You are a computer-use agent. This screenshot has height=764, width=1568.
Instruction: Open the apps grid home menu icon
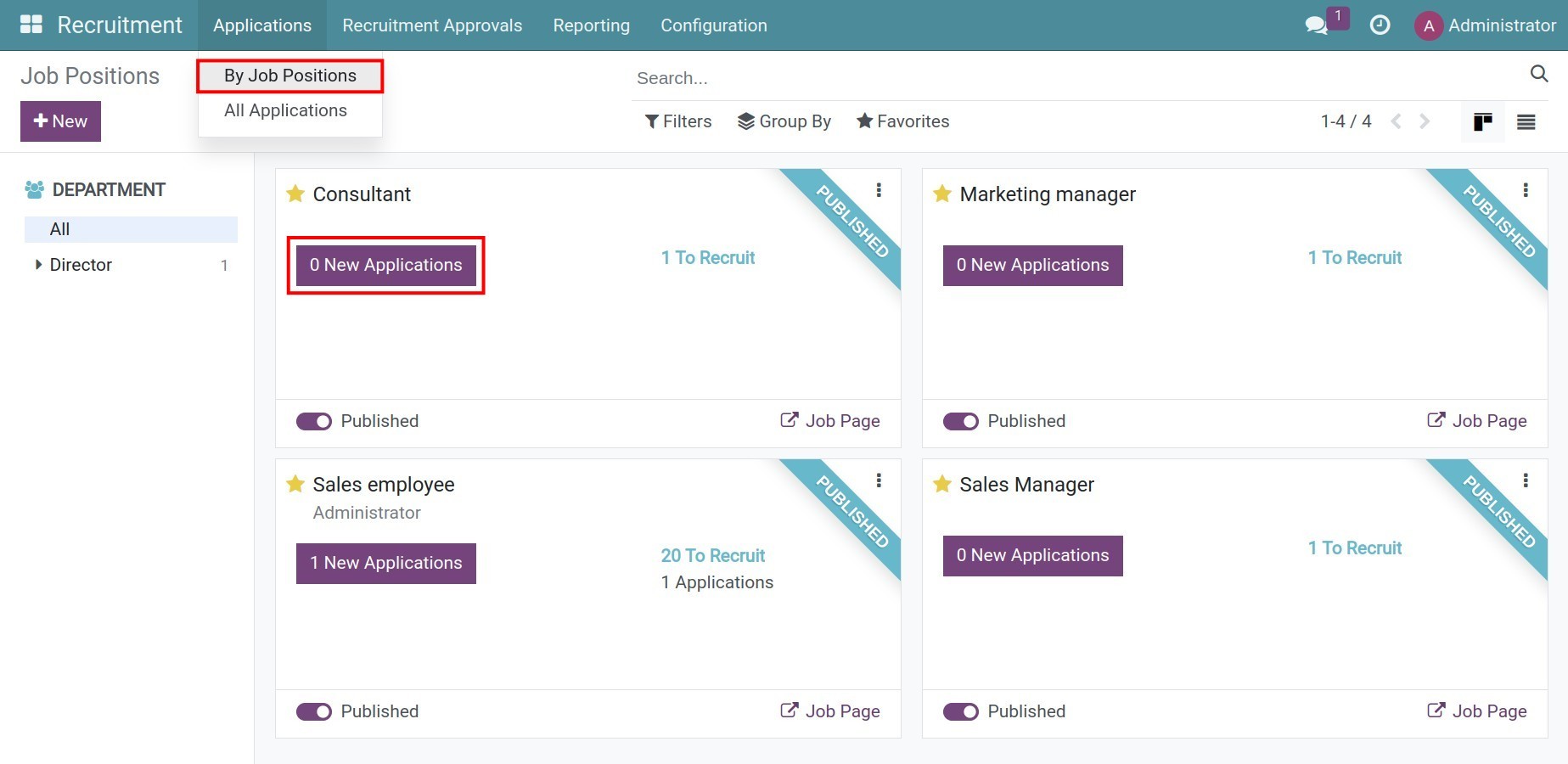(x=31, y=25)
